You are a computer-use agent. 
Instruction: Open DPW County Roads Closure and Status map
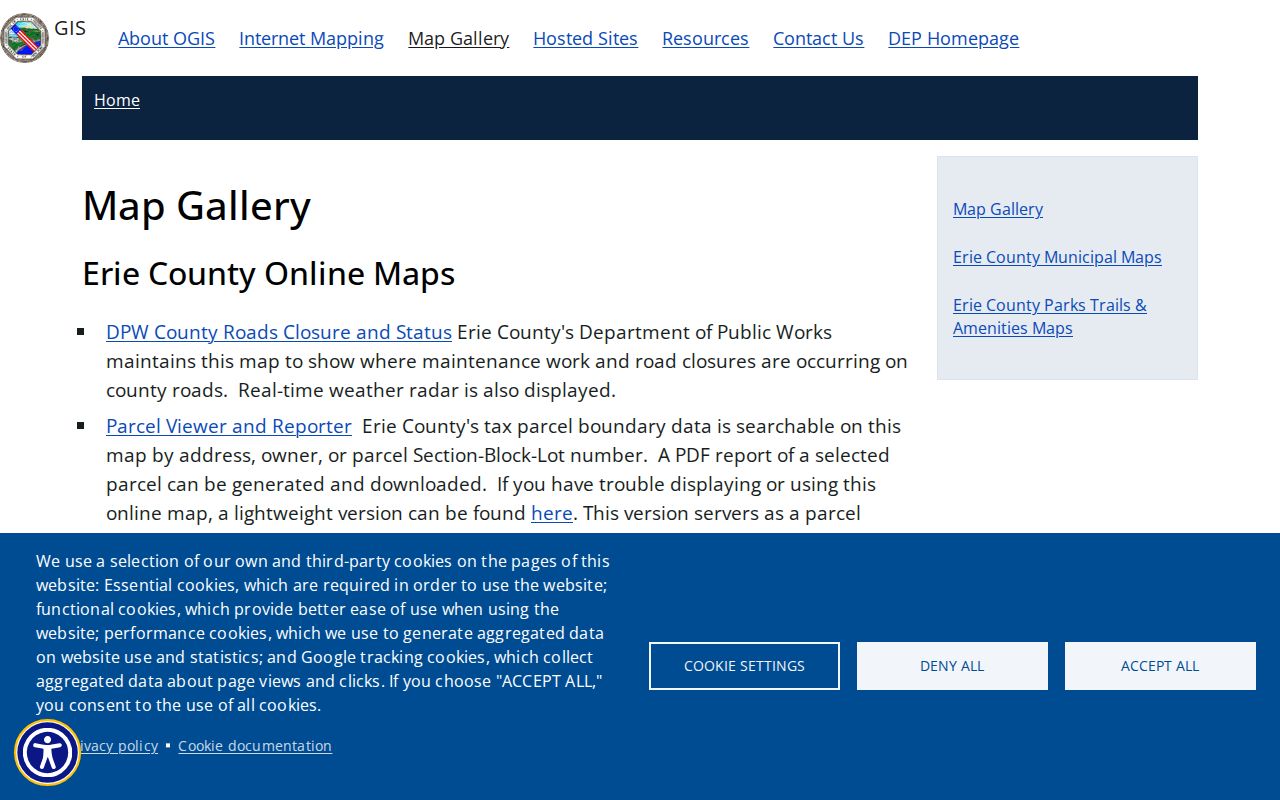279,332
